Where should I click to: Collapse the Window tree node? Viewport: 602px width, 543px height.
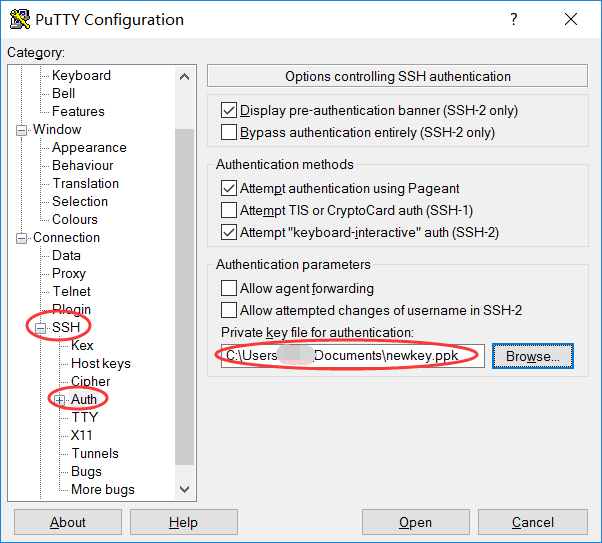point(22,130)
